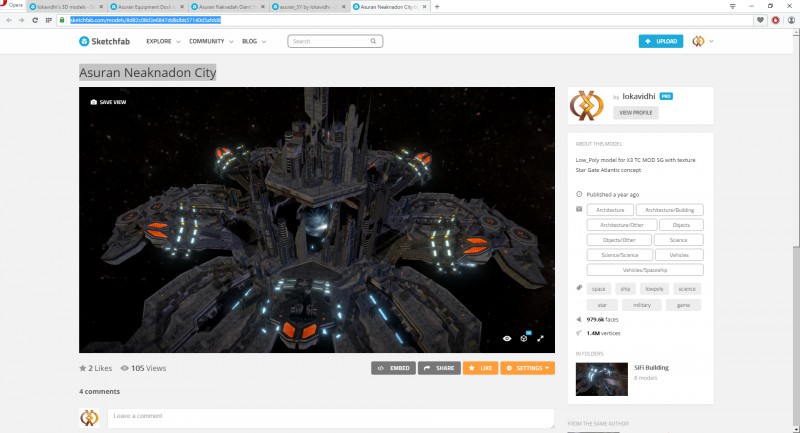Click the star icon next to 2 Likes

(83, 368)
